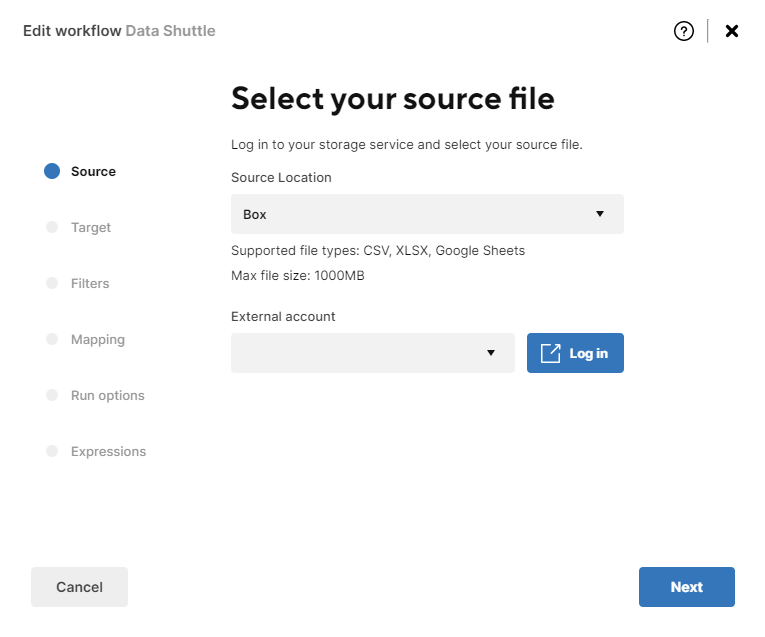The image size is (765, 637).
Task: Click the blue Source step indicator dot
Action: pyautogui.click(x=52, y=171)
